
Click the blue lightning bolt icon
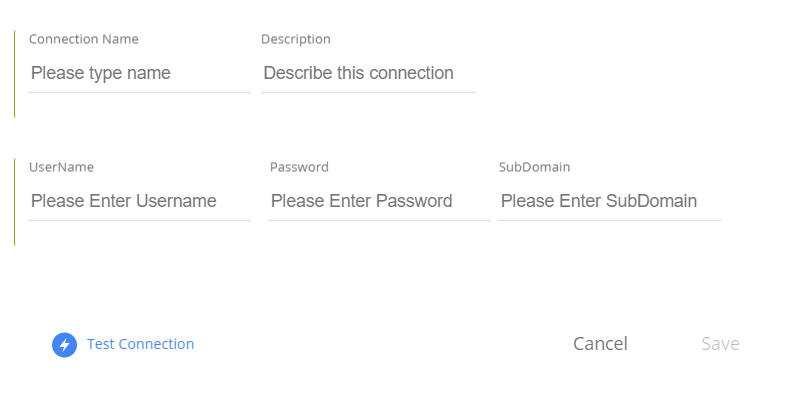[x=65, y=345]
